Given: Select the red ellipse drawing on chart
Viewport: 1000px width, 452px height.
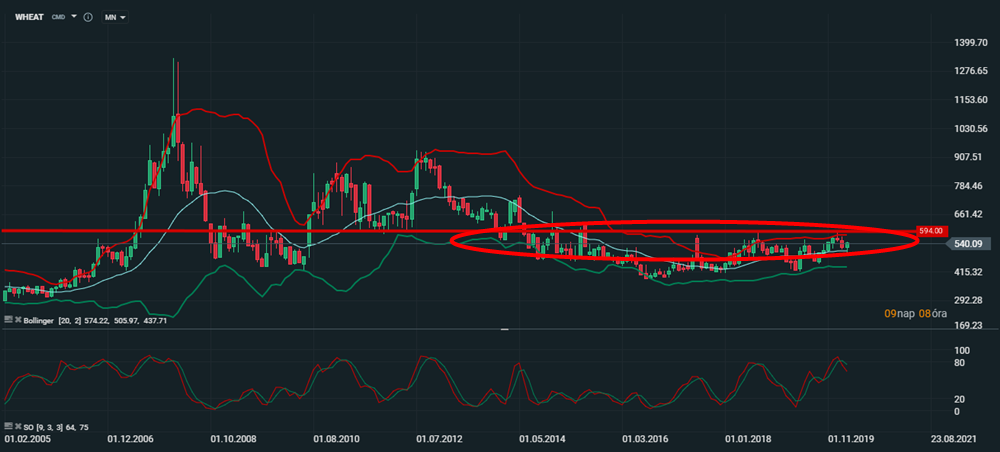Looking at the screenshot, I should click(x=684, y=221).
